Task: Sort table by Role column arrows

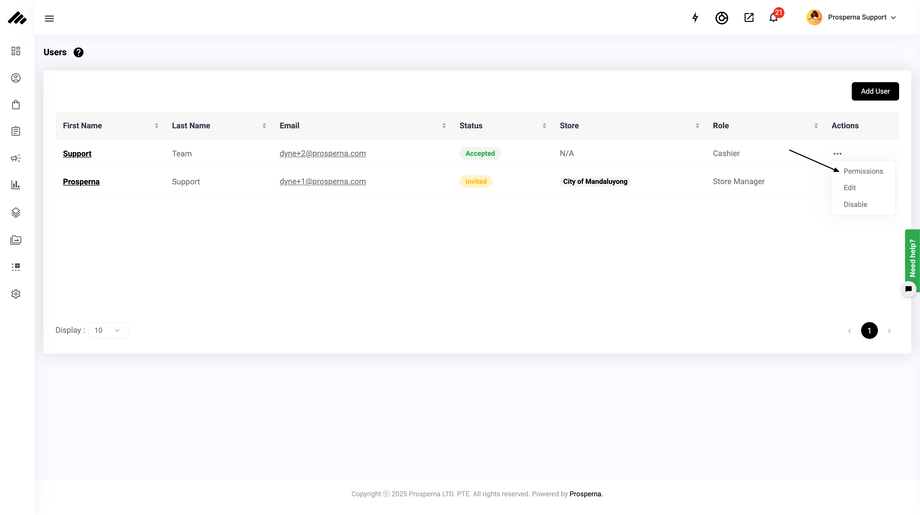Action: [816, 126]
